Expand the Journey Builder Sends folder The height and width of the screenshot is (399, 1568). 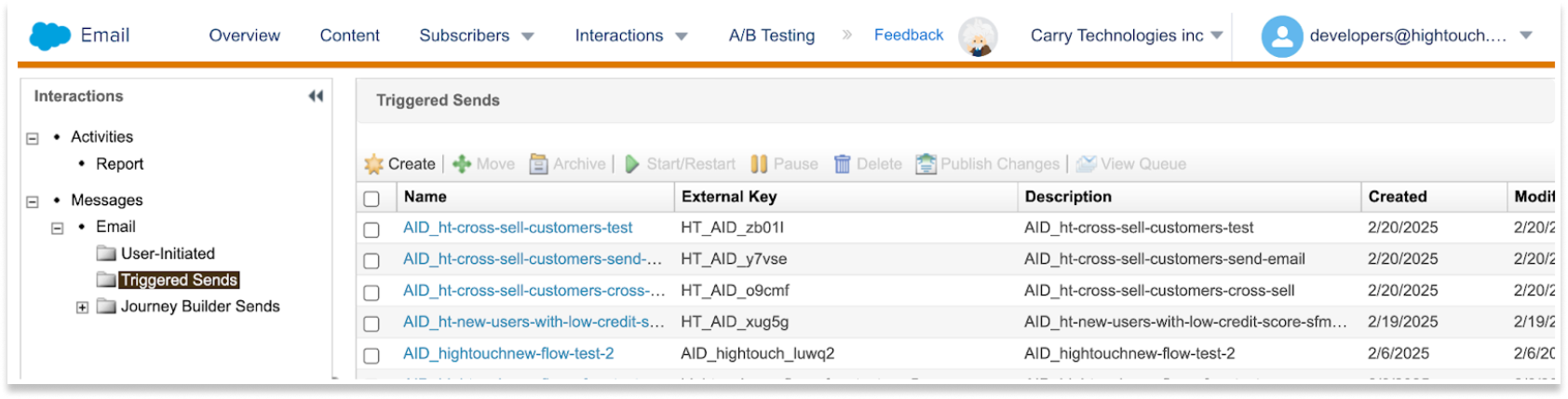[82, 308]
